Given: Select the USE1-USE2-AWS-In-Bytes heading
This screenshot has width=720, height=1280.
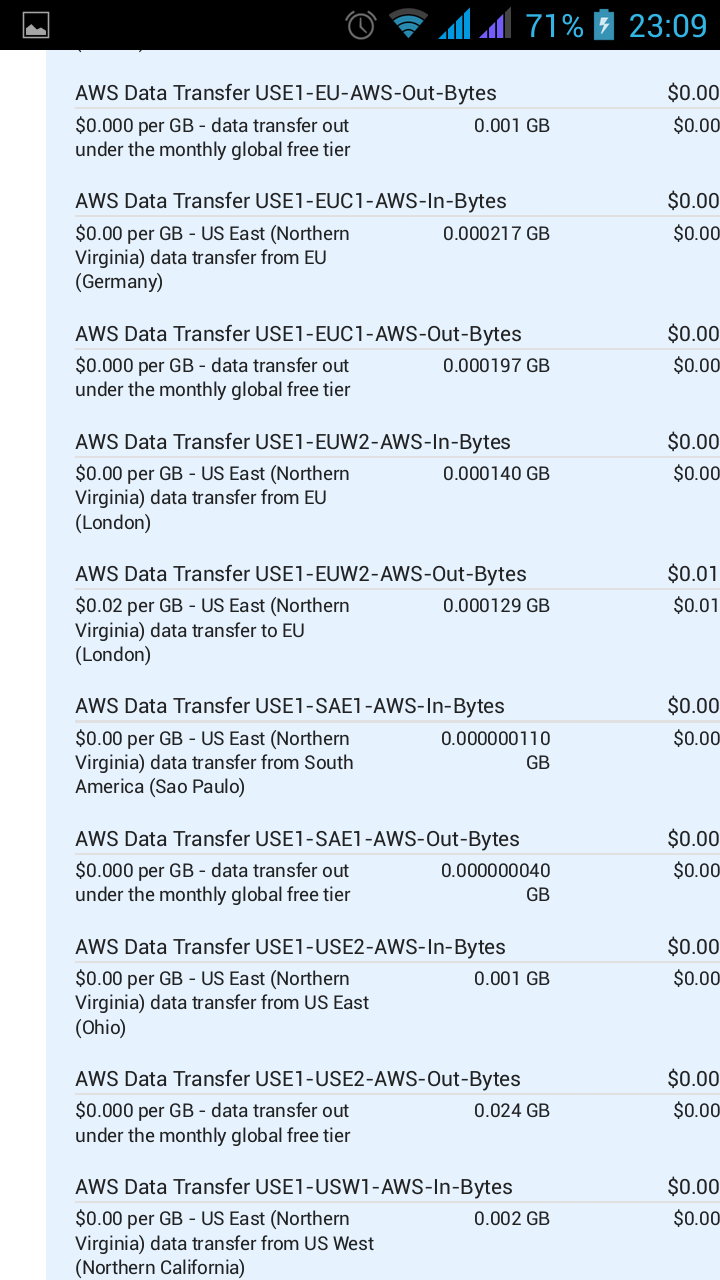Looking at the screenshot, I should point(290,947).
